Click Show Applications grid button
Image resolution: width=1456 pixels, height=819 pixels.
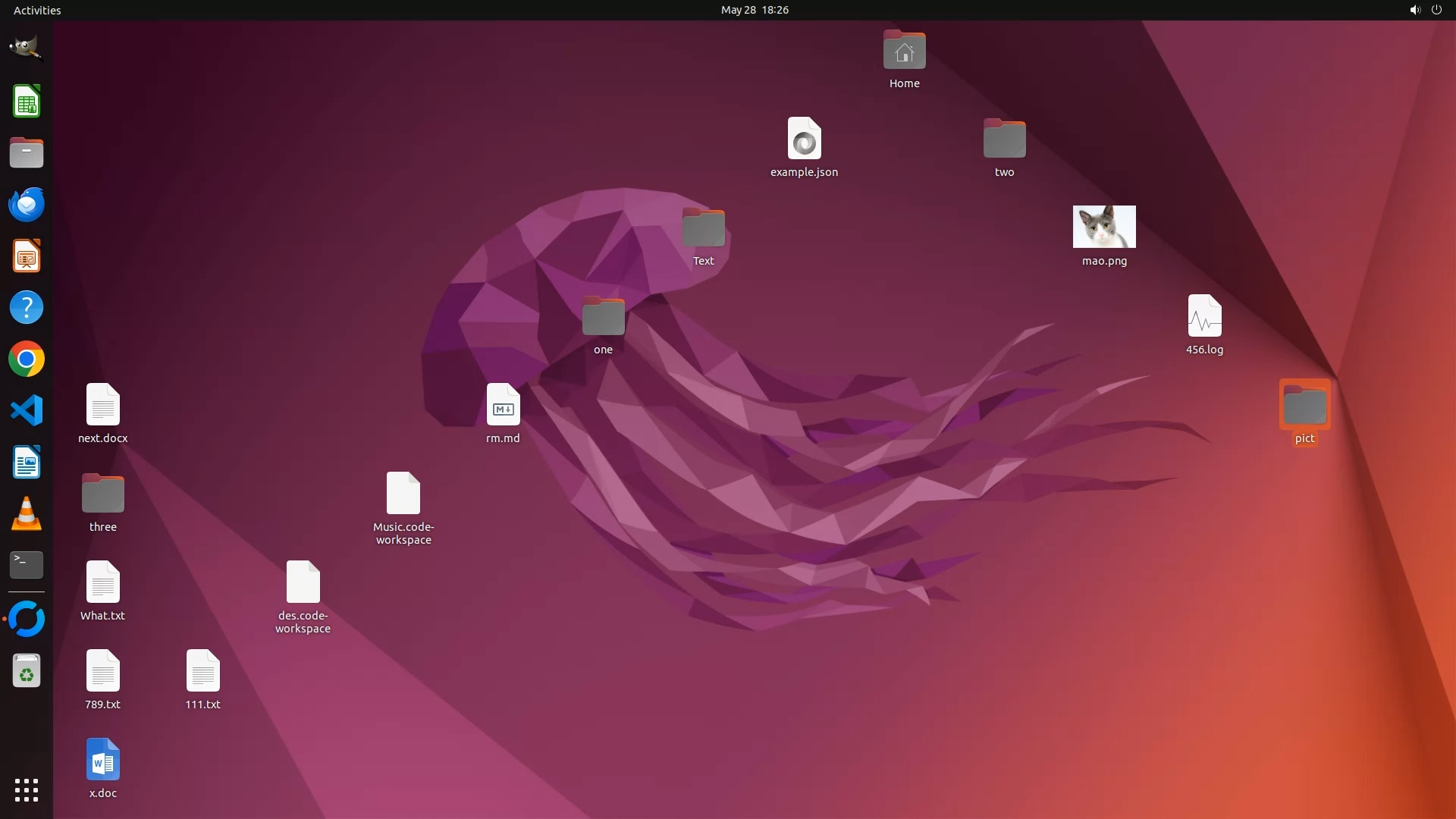(x=26, y=790)
